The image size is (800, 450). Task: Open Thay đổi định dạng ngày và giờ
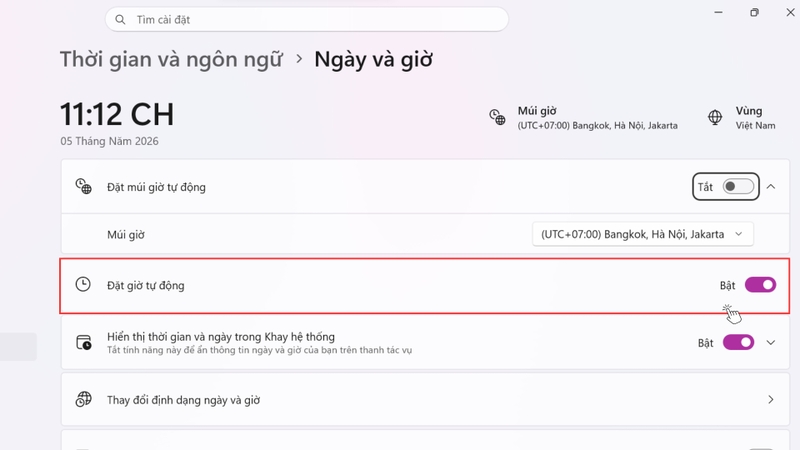coord(425,399)
